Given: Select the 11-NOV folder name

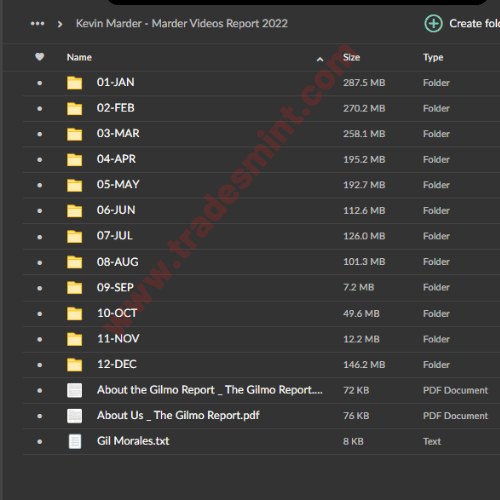Looking at the screenshot, I should 118,339.
